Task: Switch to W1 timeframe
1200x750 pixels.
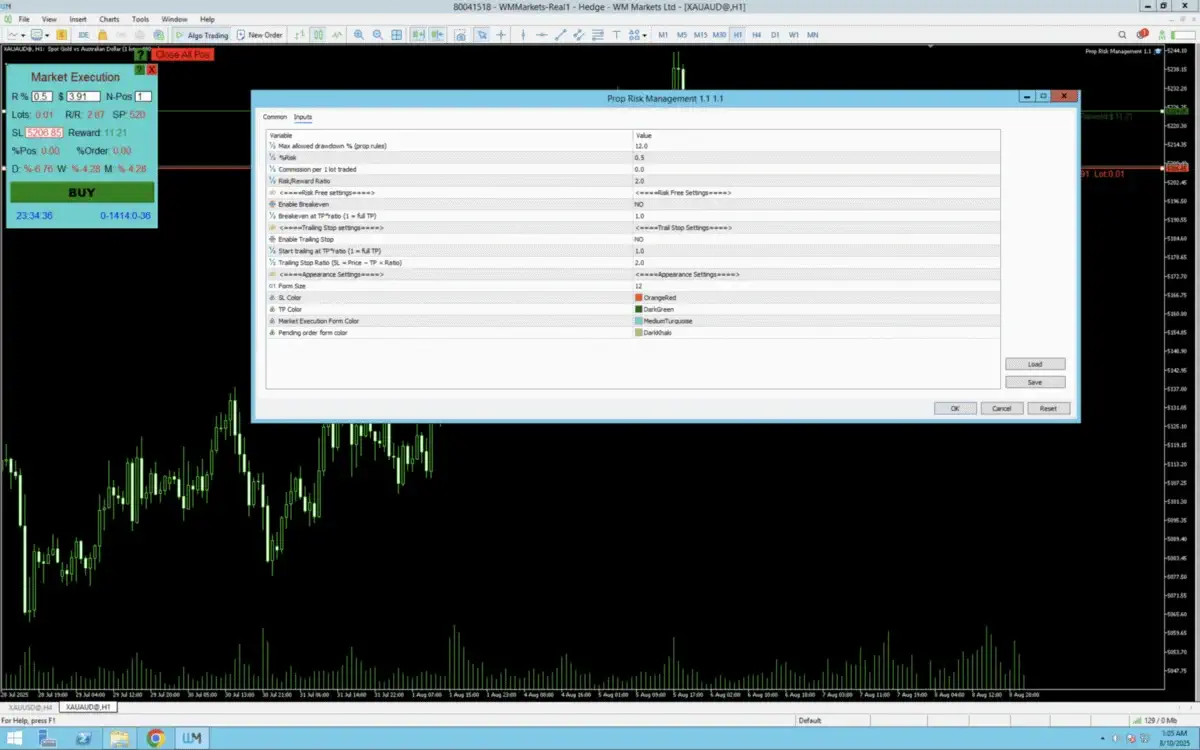Action: click(x=794, y=35)
